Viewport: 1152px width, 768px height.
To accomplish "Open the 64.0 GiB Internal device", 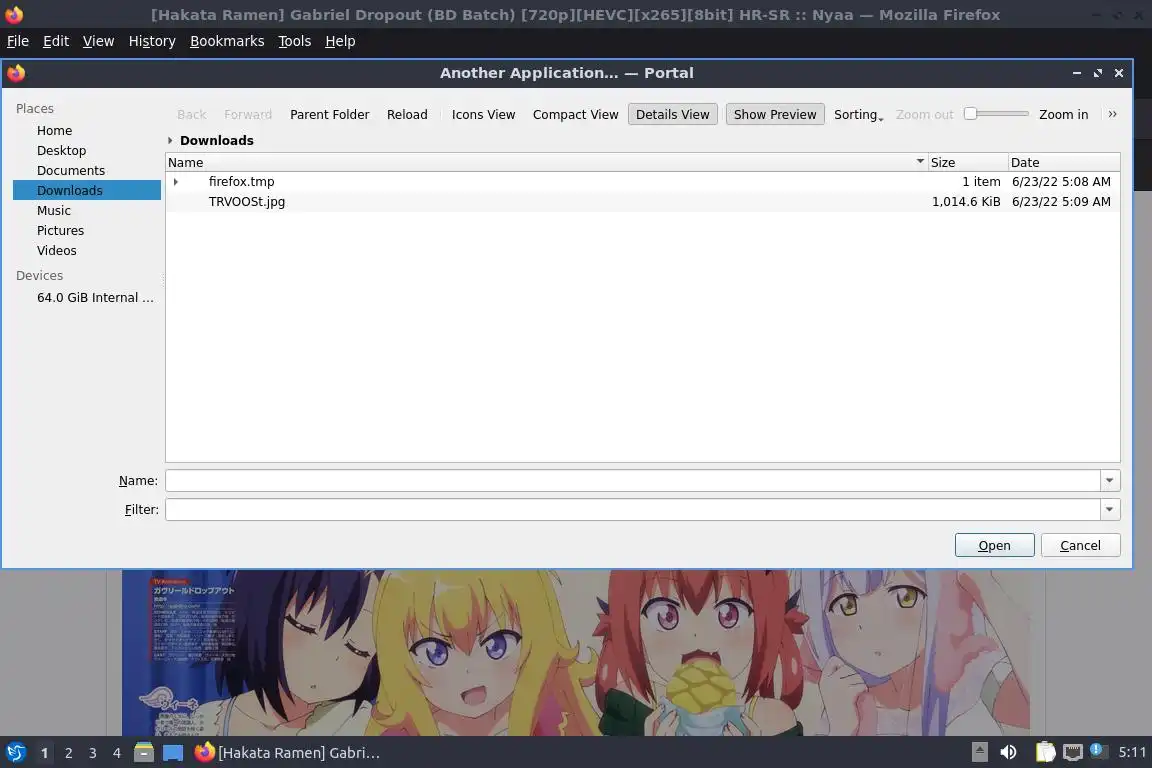I will click(x=95, y=298).
